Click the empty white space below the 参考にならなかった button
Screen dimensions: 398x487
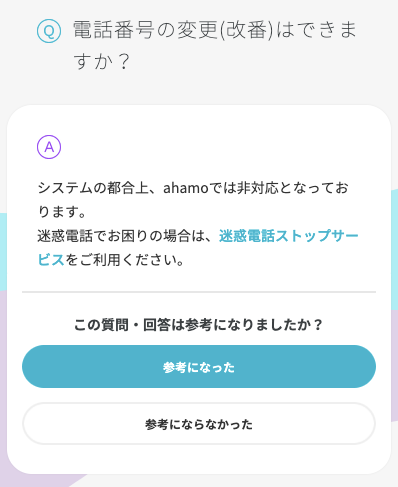tap(199, 459)
